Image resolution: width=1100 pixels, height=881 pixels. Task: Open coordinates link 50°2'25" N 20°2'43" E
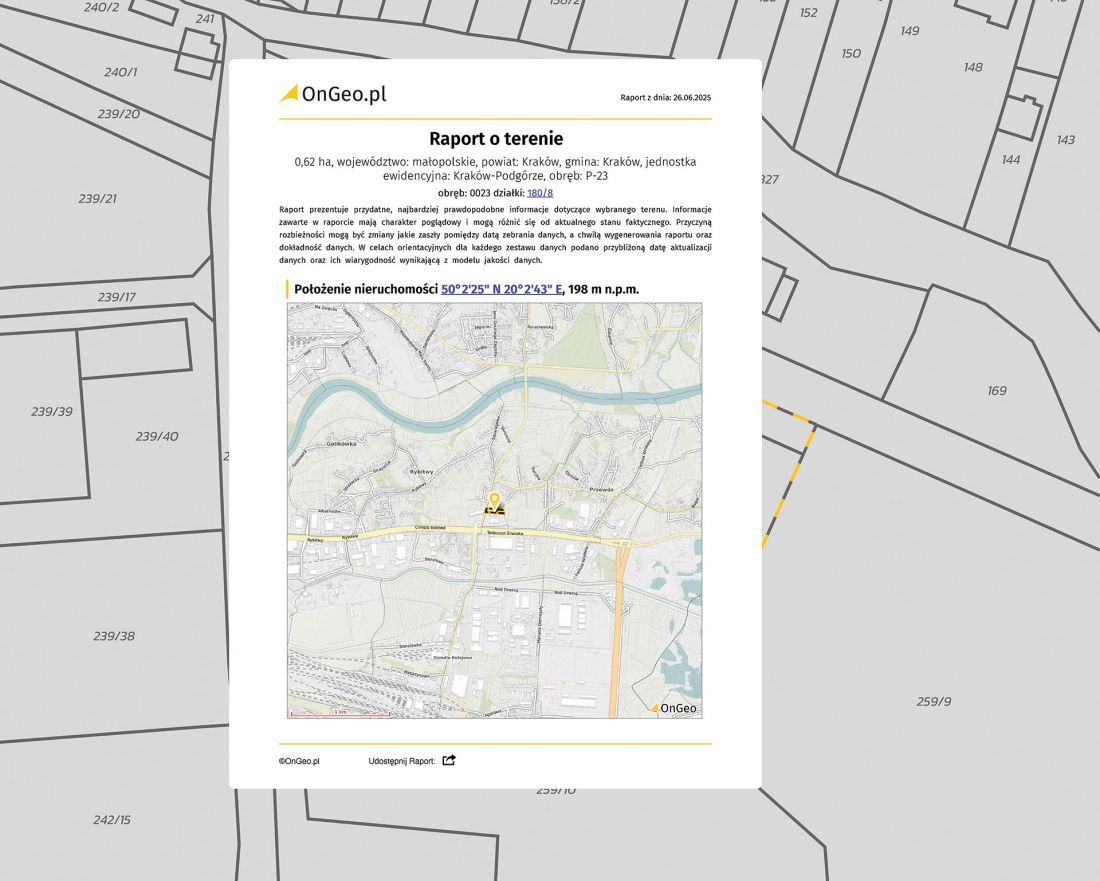click(502, 289)
